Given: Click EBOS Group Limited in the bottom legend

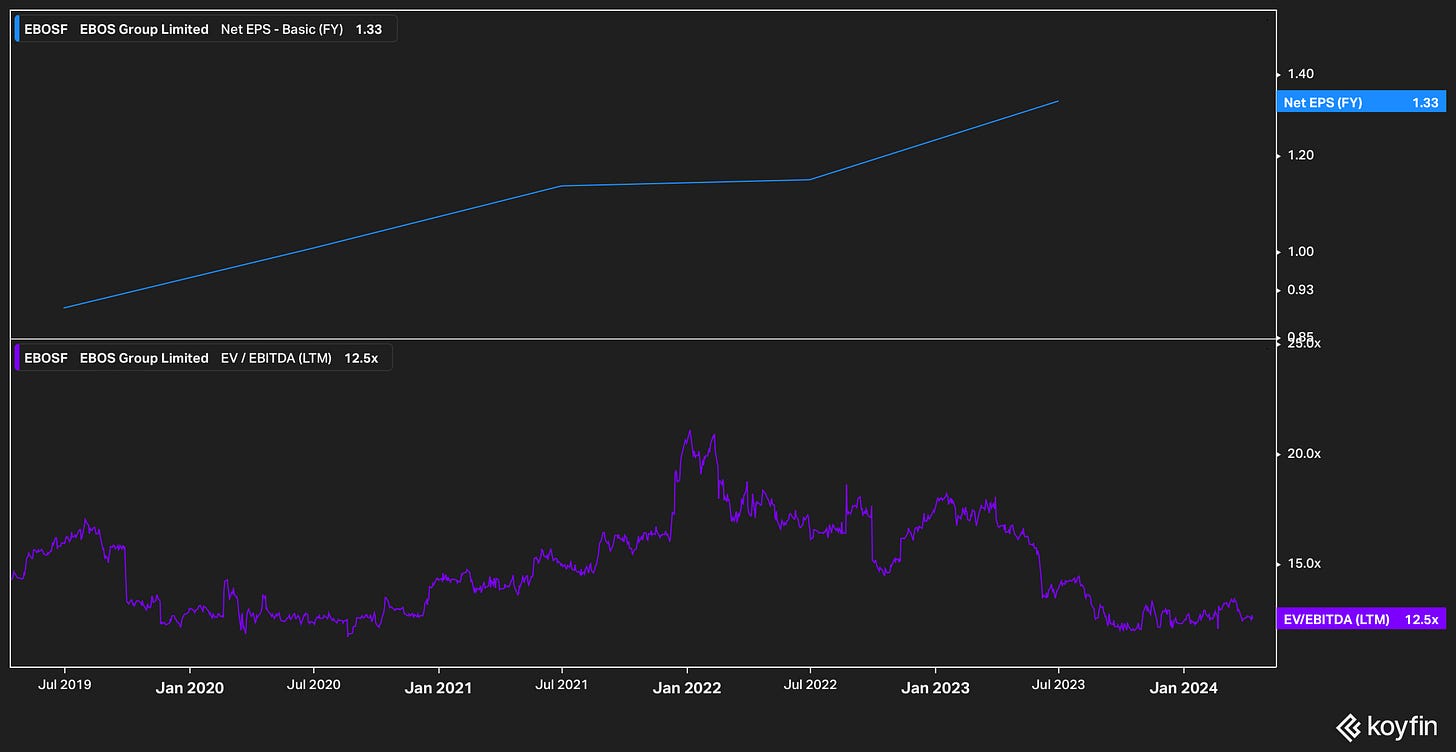Looking at the screenshot, I should pos(144,358).
